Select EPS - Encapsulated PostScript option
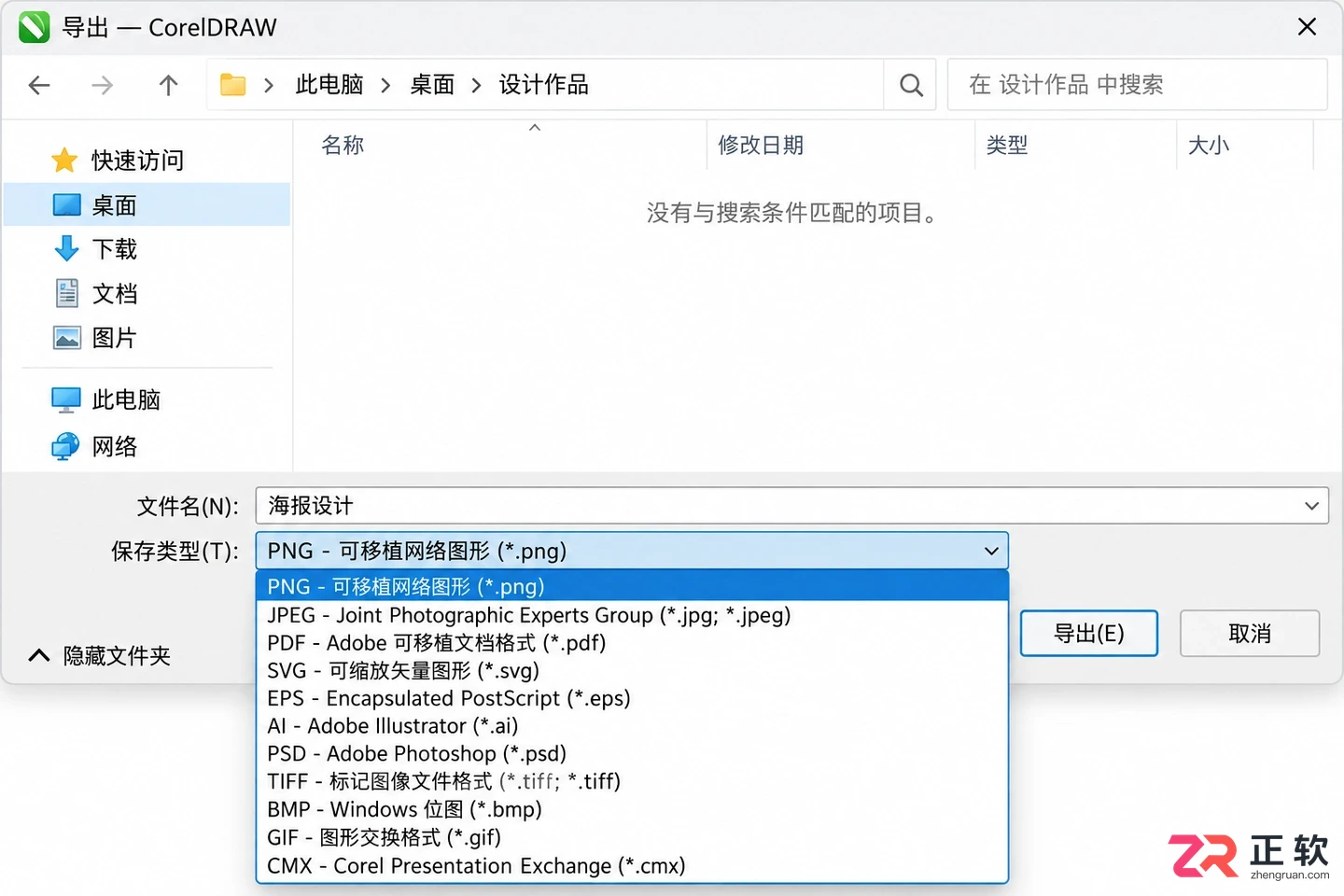 coord(632,698)
